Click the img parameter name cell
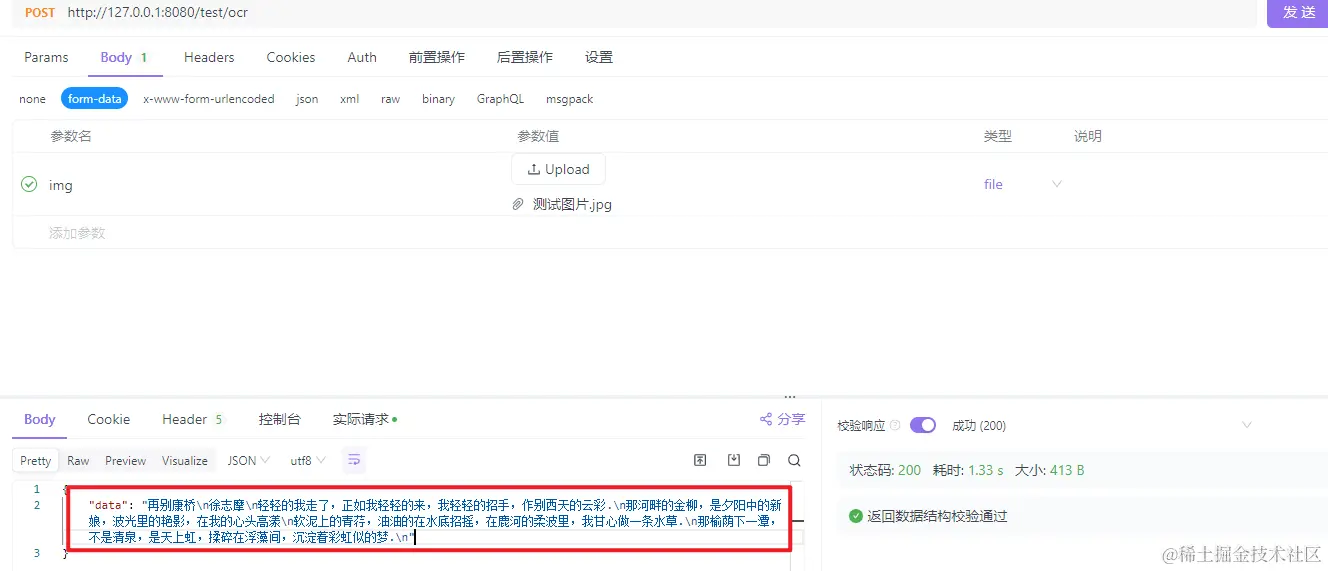 (x=61, y=185)
